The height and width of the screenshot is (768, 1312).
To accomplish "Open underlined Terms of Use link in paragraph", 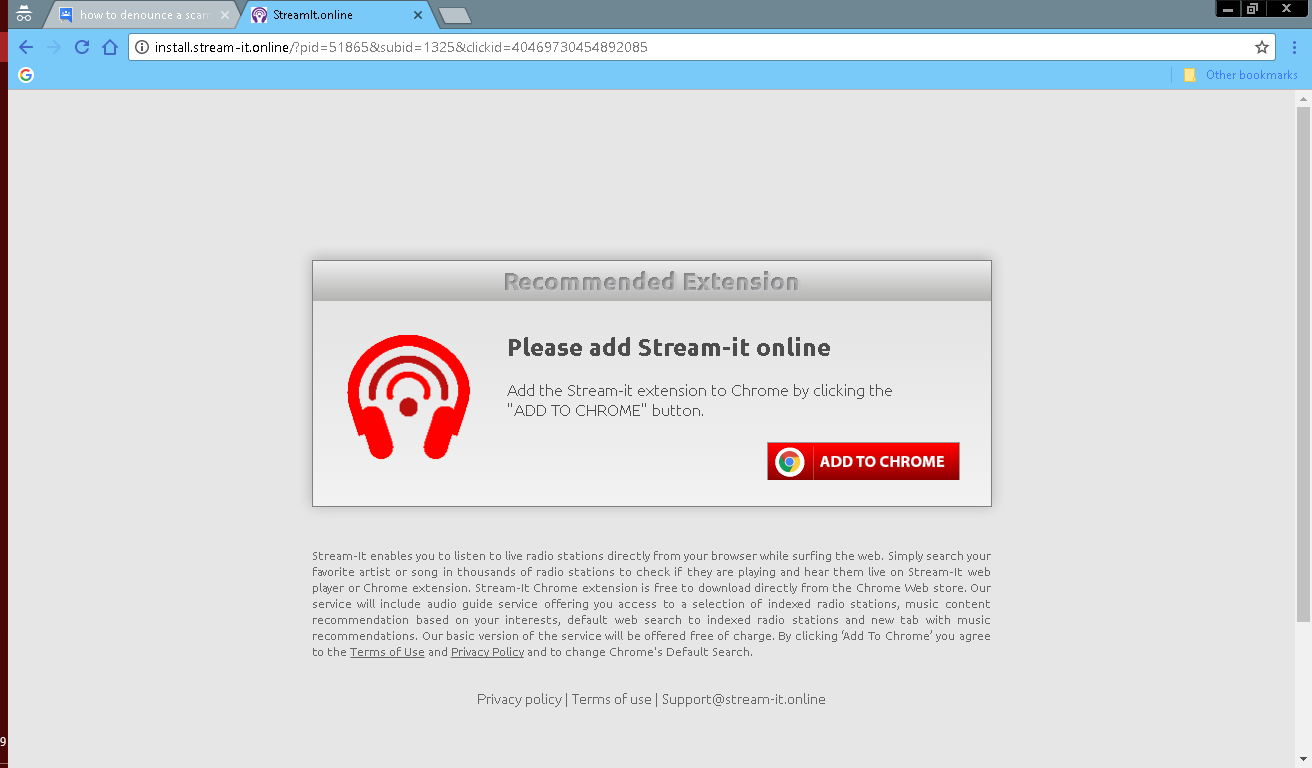I will 387,652.
